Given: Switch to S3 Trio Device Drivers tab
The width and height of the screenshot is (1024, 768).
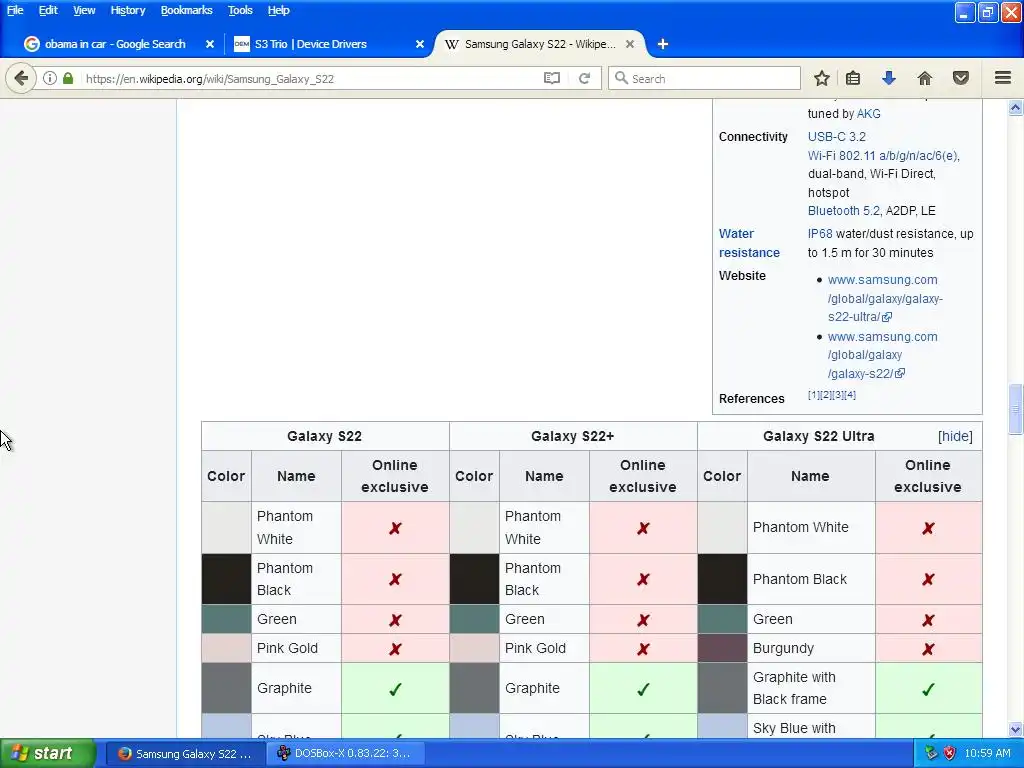Looking at the screenshot, I should pos(311,44).
